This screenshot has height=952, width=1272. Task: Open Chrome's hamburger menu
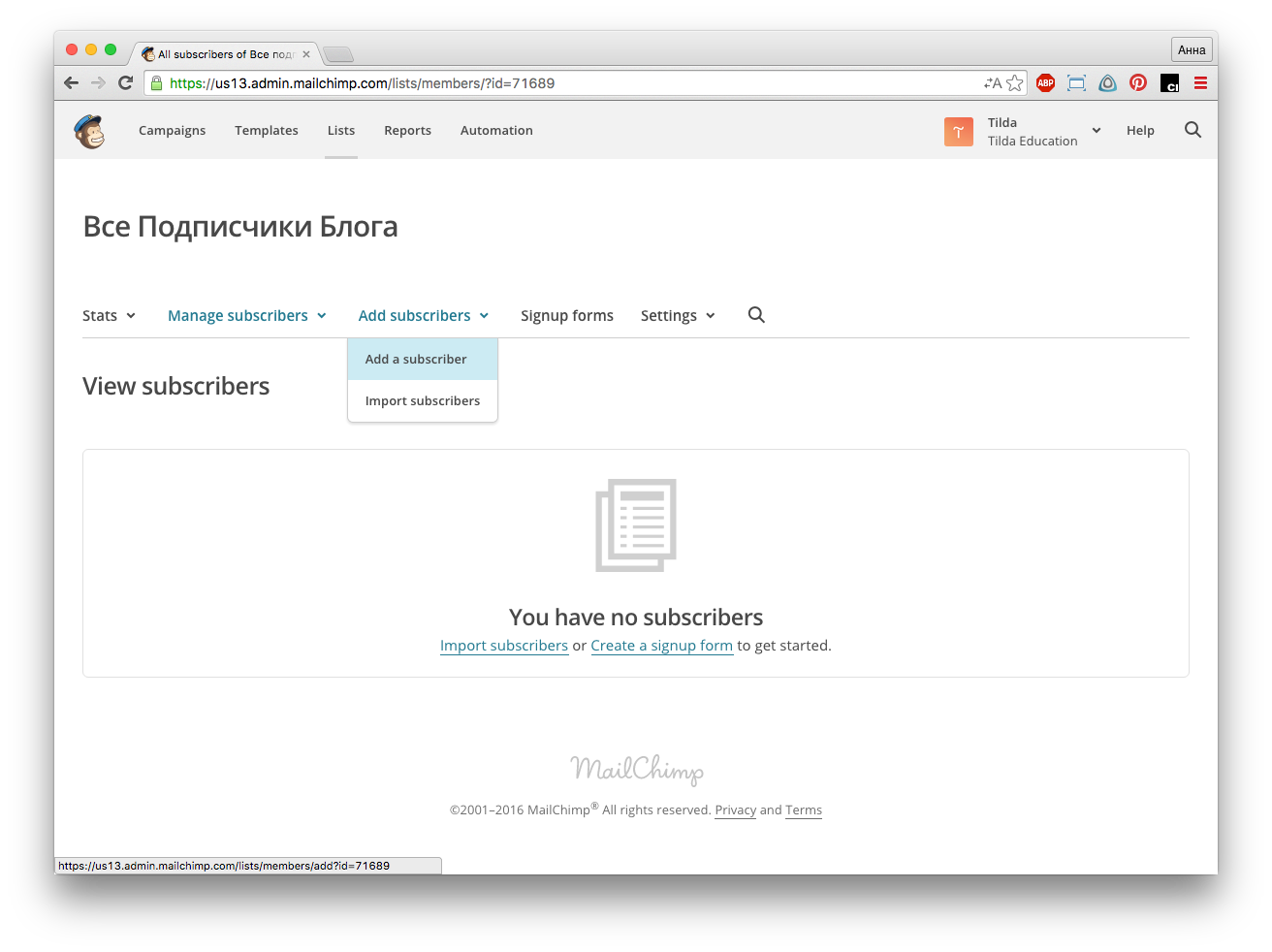pyautogui.click(x=1200, y=83)
